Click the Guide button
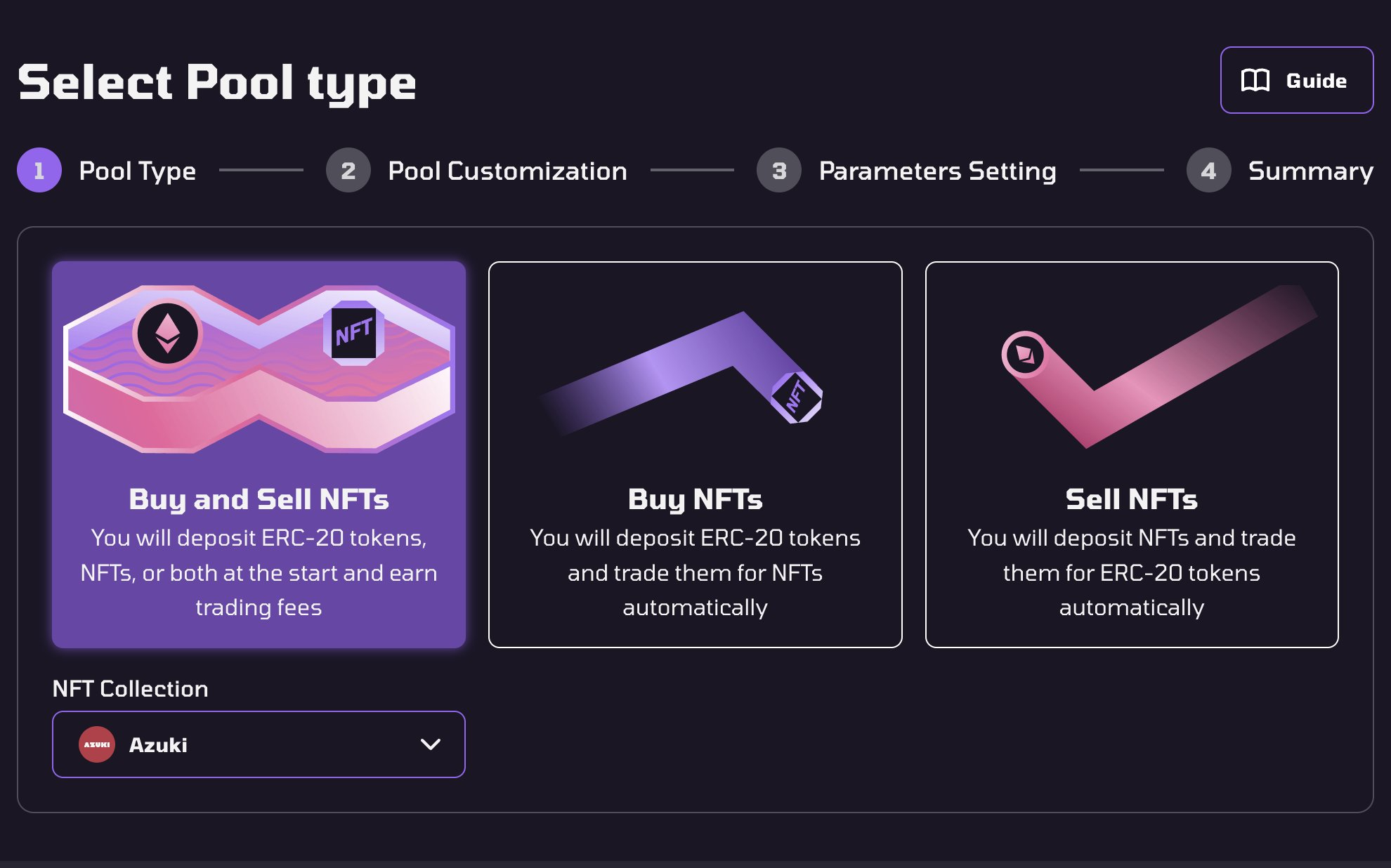The height and width of the screenshot is (868, 1391). coord(1297,80)
